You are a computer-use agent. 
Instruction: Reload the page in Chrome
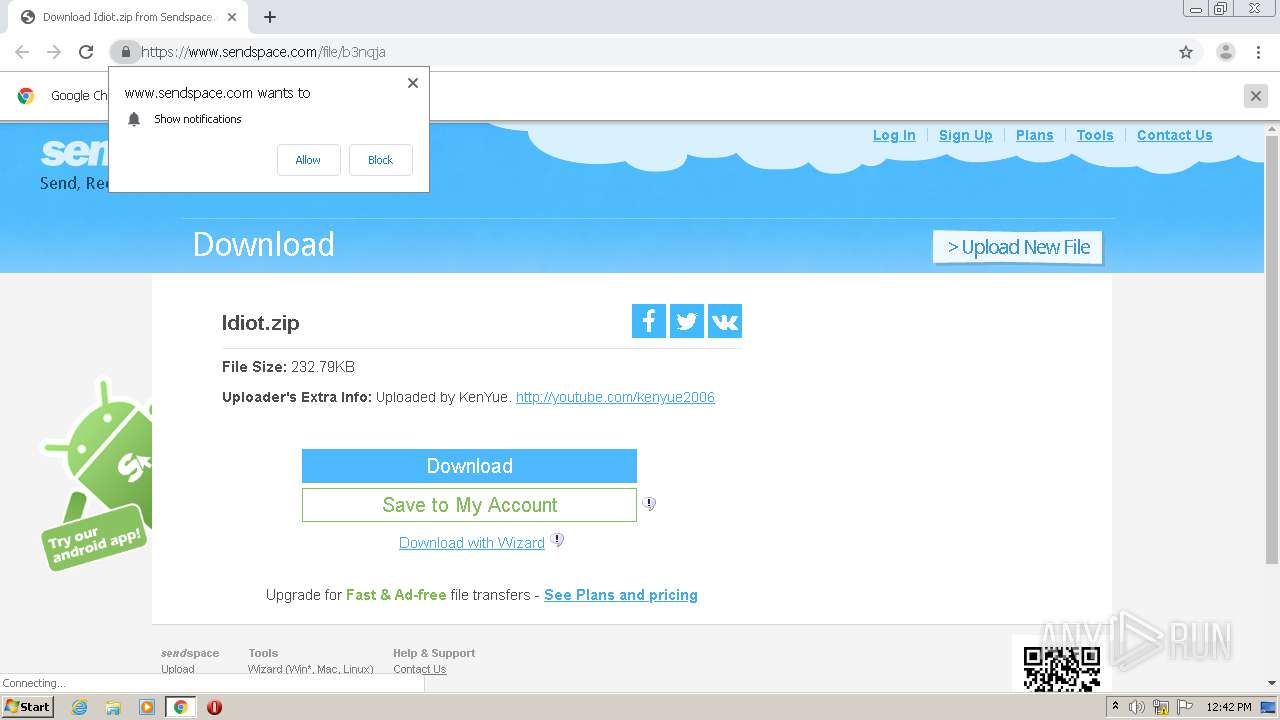coord(86,52)
